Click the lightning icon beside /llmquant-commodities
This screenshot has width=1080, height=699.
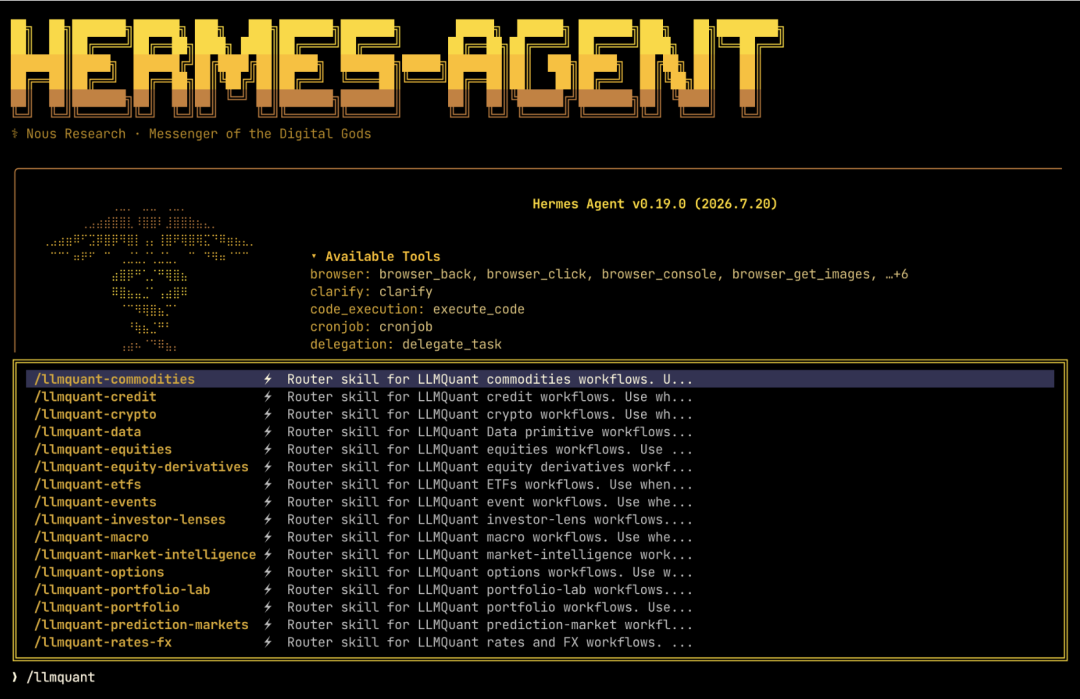(x=268, y=379)
